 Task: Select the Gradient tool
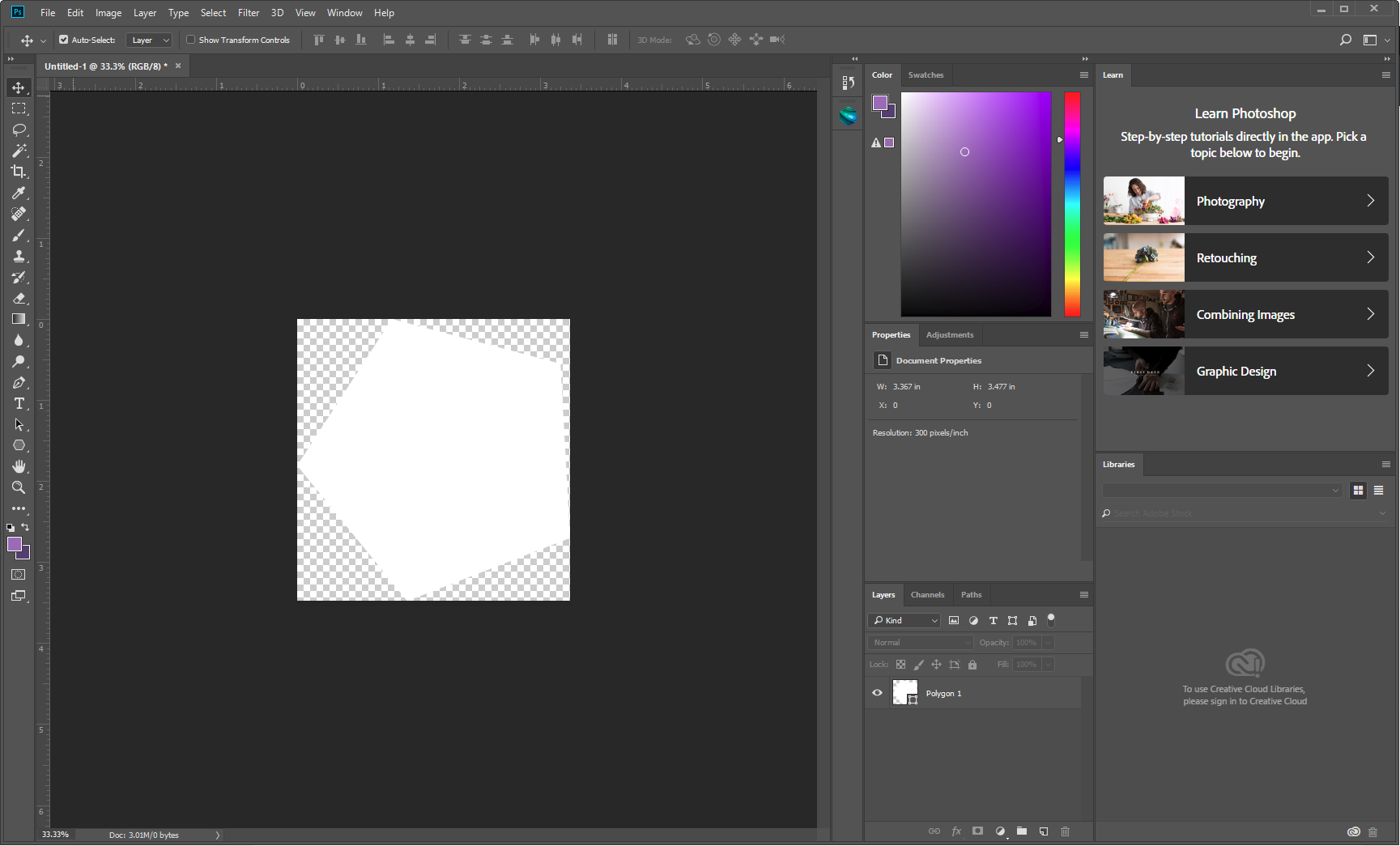[19, 319]
